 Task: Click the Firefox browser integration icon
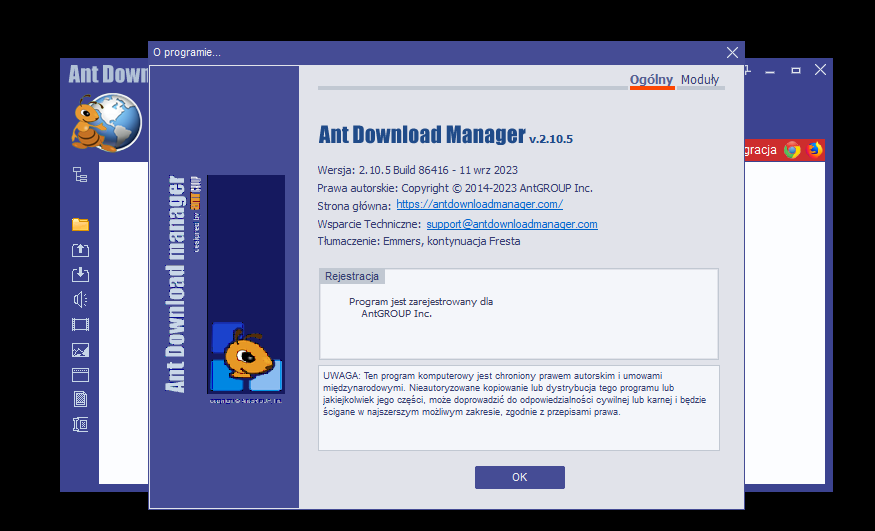click(x=815, y=149)
